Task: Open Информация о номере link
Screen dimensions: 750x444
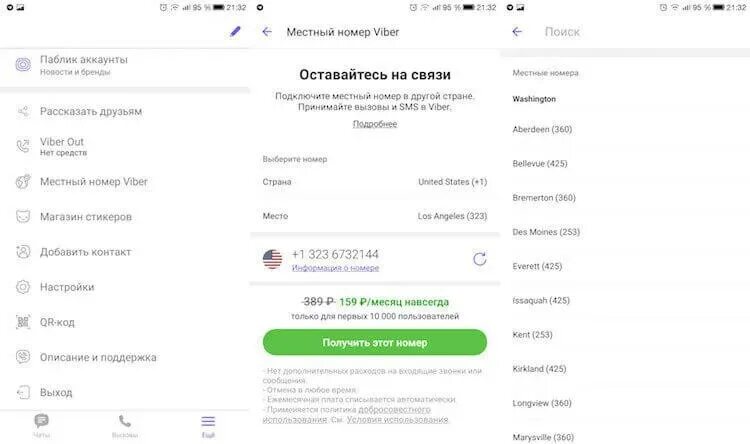Action: click(x=335, y=268)
